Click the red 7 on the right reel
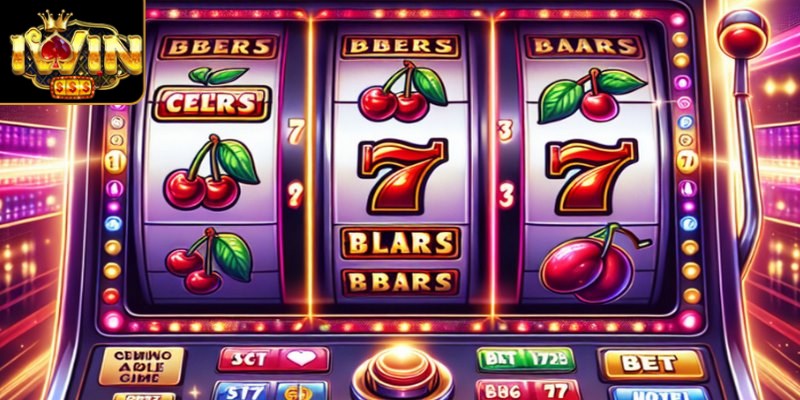This screenshot has width=800, height=400. 590,176
